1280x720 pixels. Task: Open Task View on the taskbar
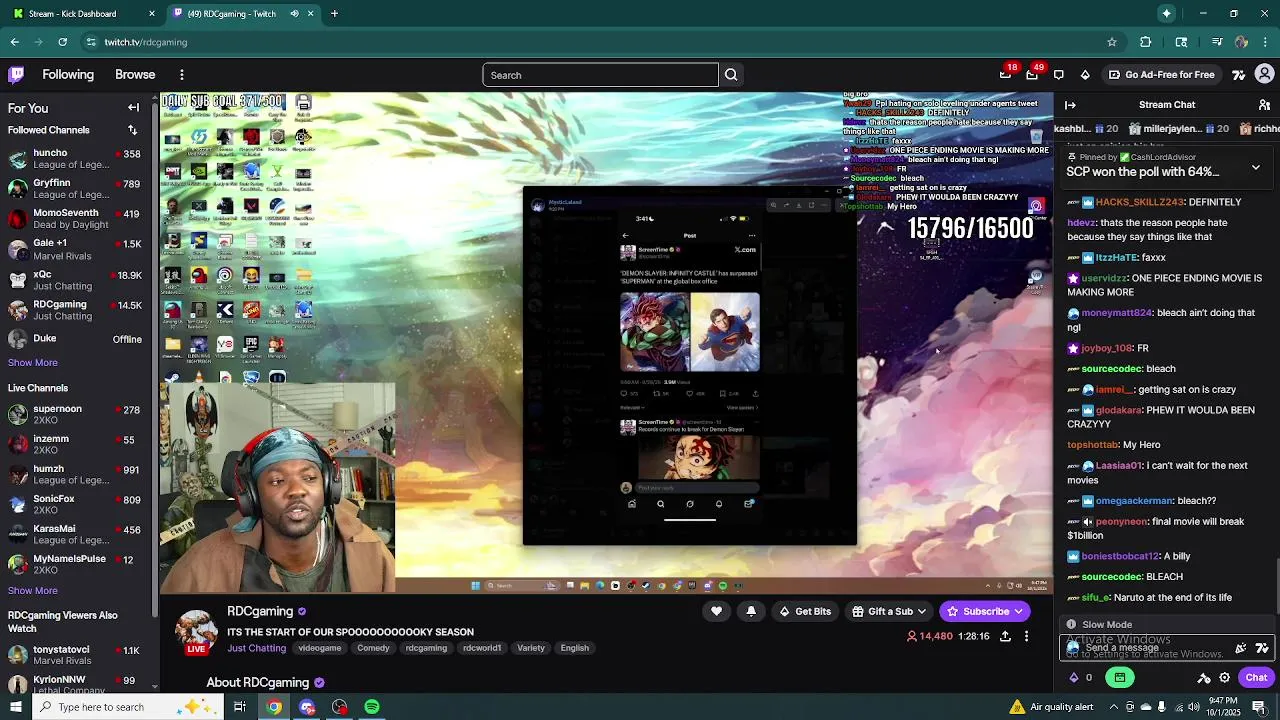(240, 707)
